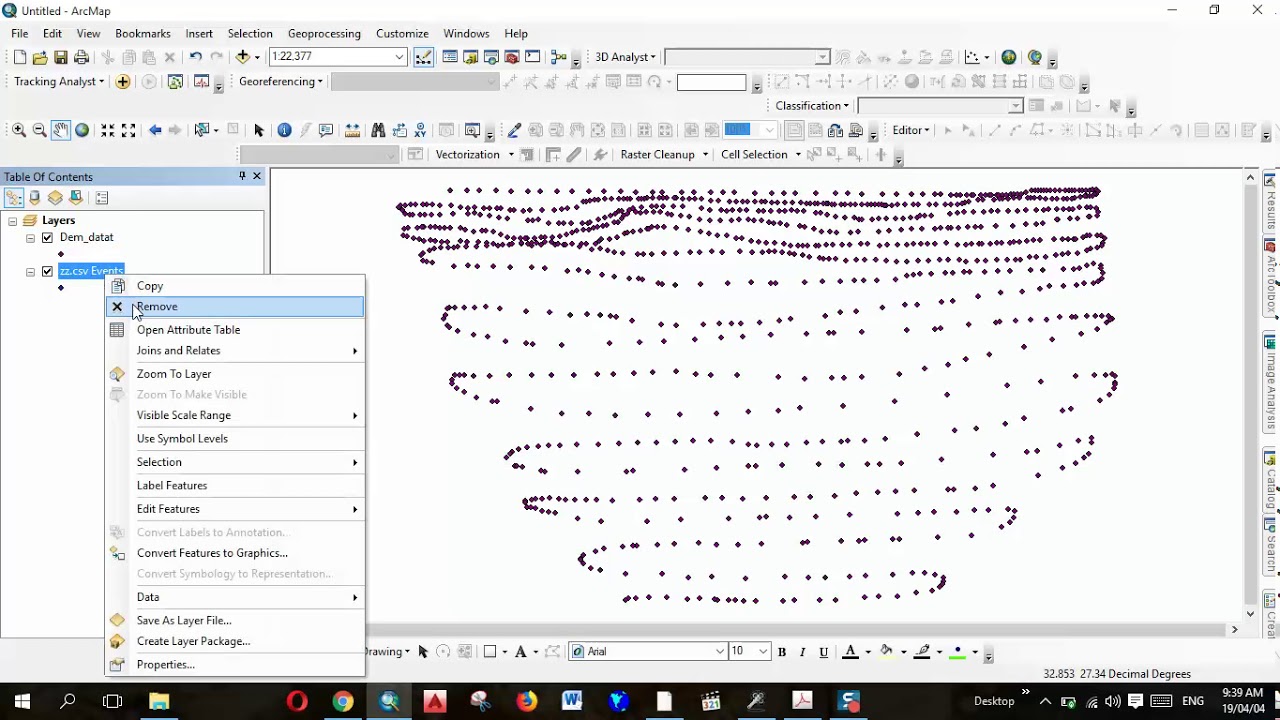Image resolution: width=1280 pixels, height=720 pixels.
Task: Switch TOC to List By Visibility
Action: (55, 198)
